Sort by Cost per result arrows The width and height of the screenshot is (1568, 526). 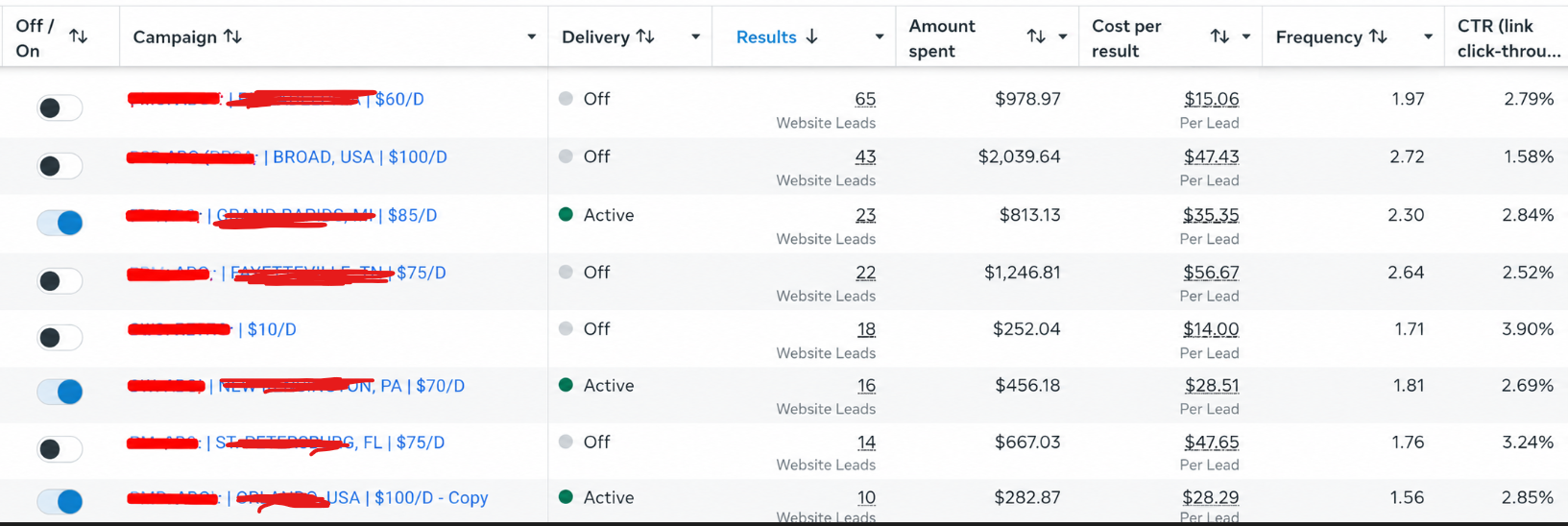point(1219,36)
